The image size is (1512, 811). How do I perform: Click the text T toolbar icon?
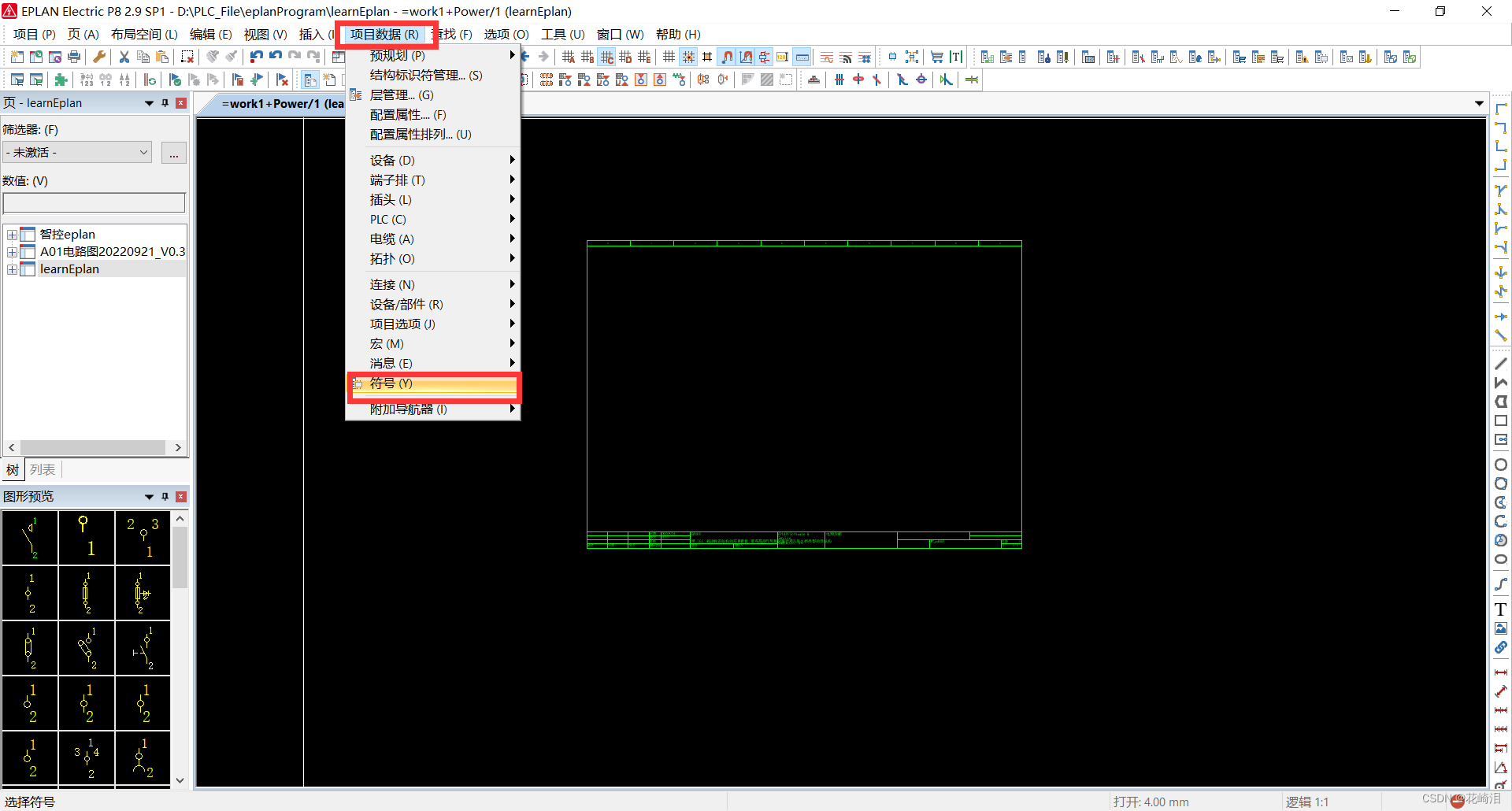click(x=956, y=57)
